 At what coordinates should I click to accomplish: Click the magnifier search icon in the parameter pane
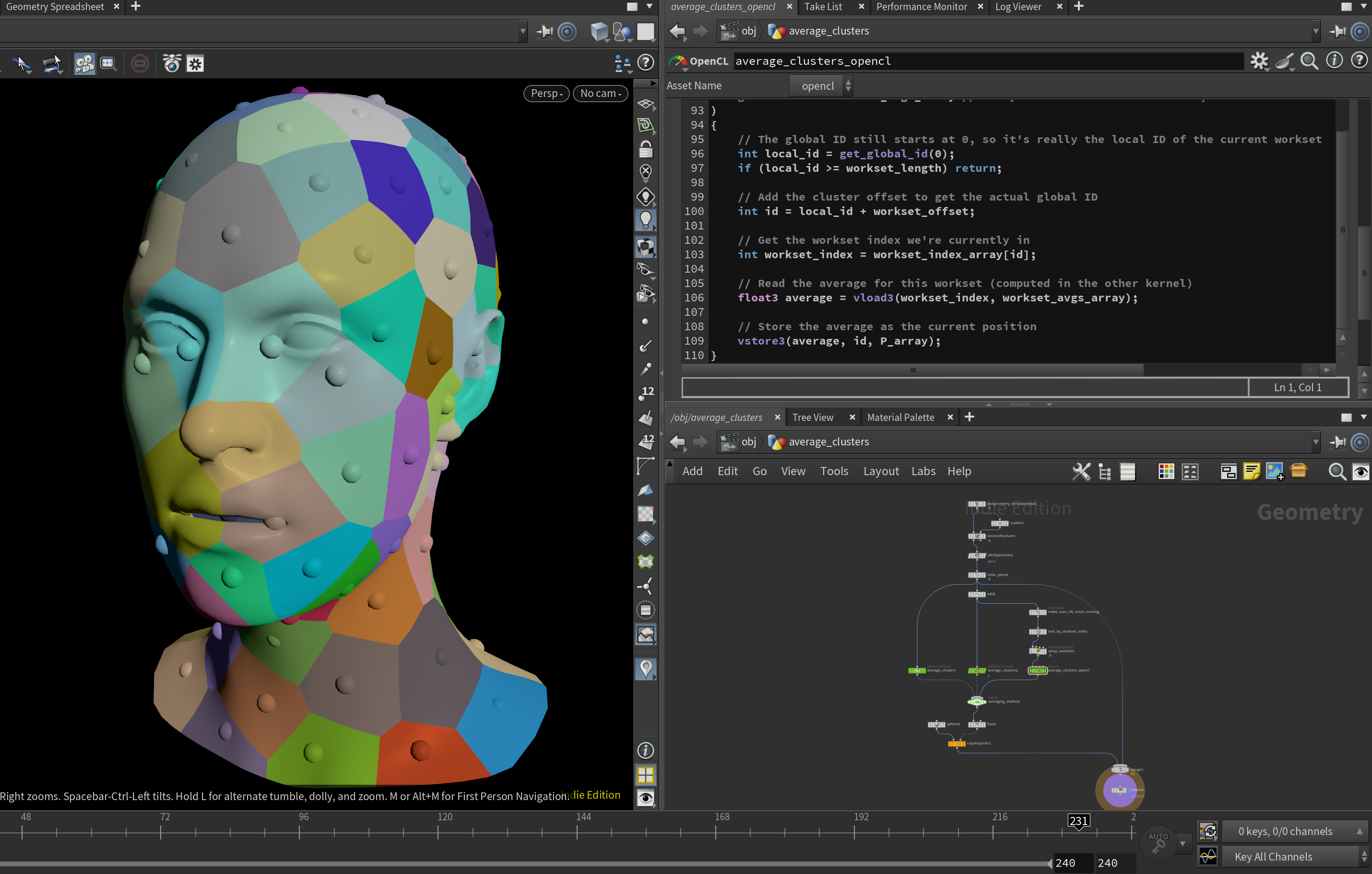pos(1309,61)
